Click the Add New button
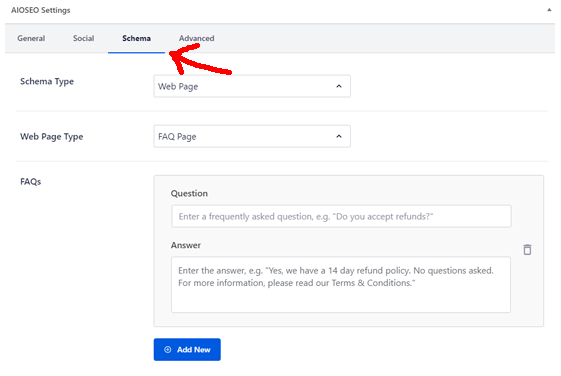 pos(187,350)
